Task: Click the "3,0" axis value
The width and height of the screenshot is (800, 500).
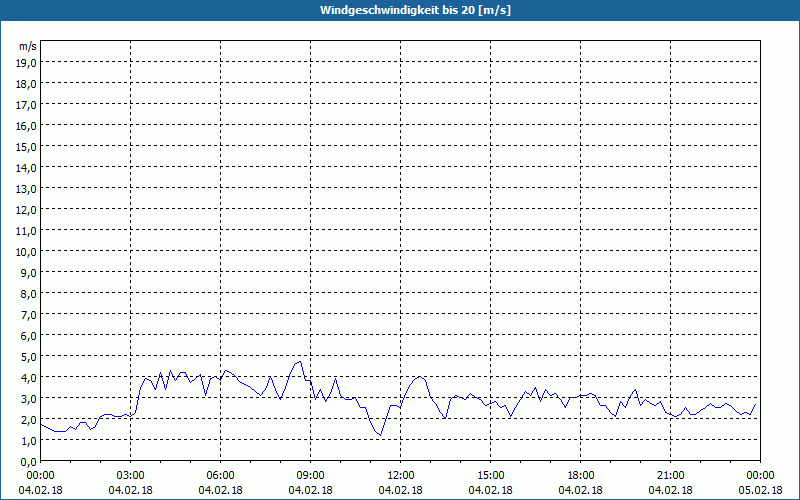Action: 28,398
